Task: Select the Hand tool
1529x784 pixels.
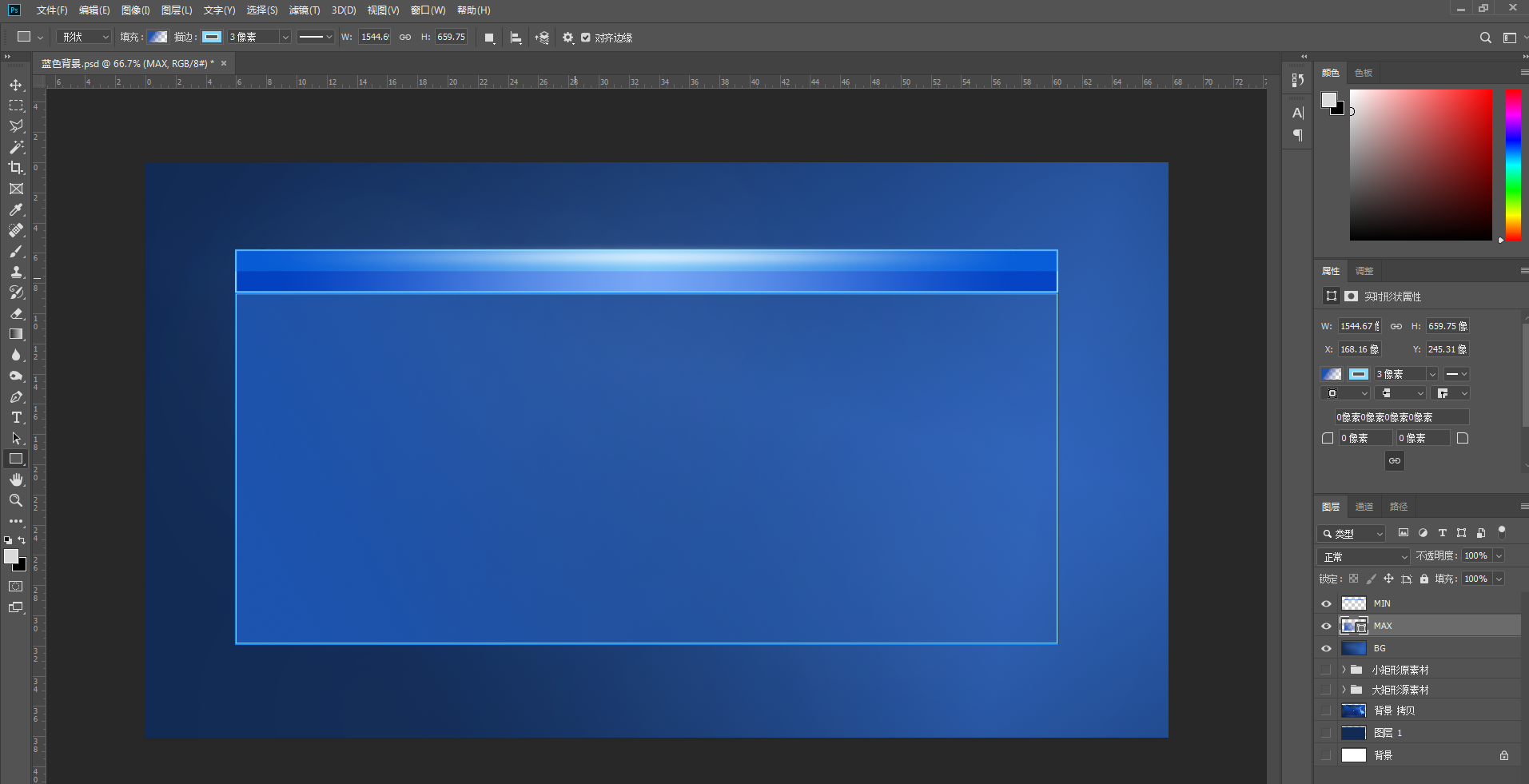Action: pyautogui.click(x=16, y=480)
